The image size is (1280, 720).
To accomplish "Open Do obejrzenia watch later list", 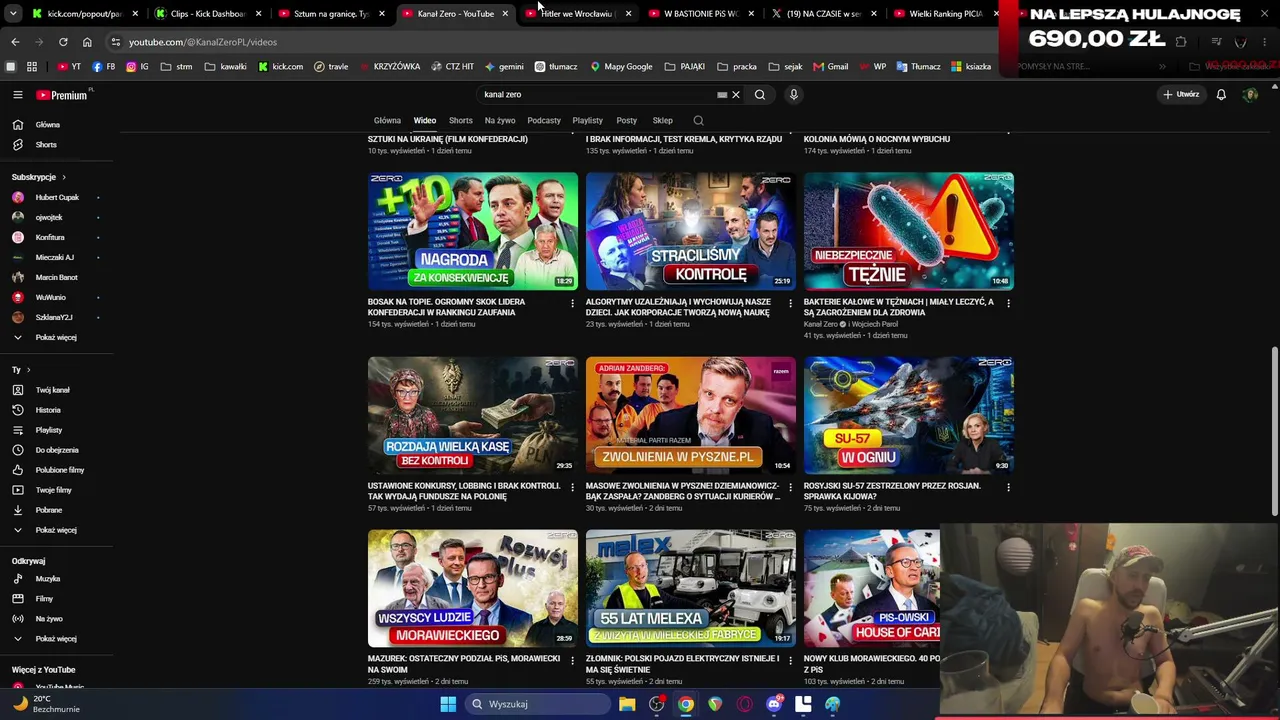I will (56, 450).
